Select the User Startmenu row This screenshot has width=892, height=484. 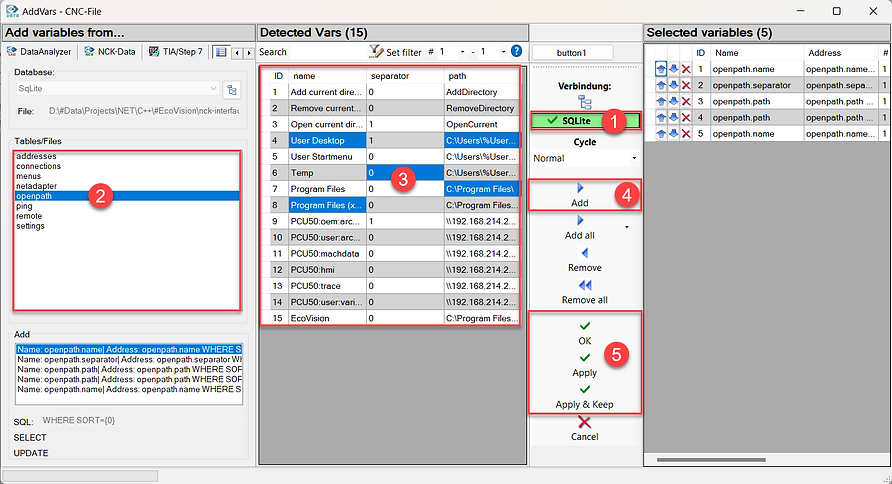[x=390, y=156]
